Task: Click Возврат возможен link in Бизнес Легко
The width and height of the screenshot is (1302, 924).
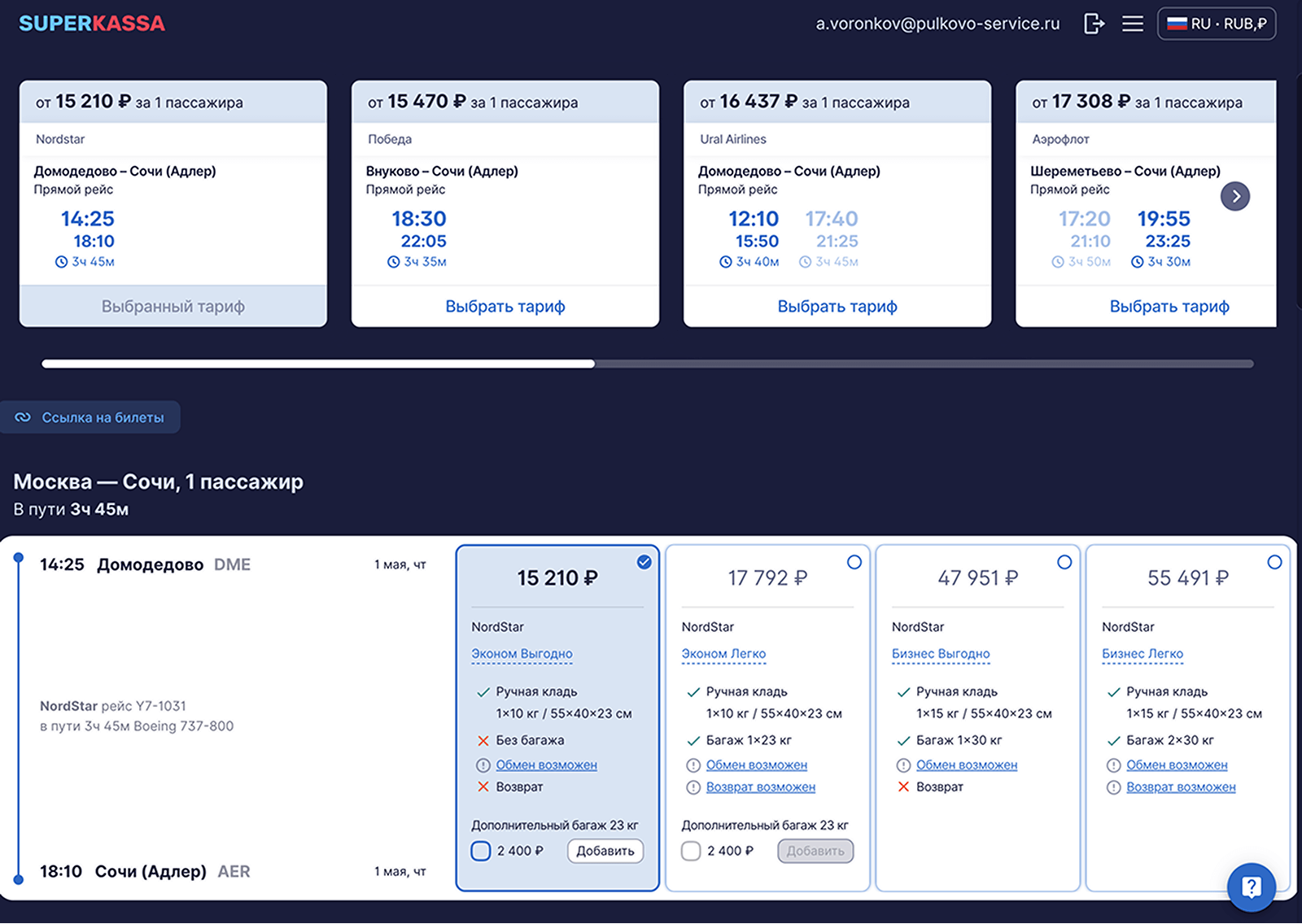Action: (1181, 787)
